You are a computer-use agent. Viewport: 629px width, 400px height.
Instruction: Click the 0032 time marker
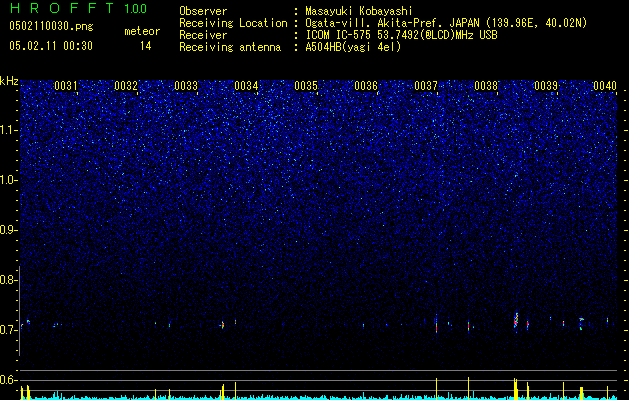tap(126, 86)
